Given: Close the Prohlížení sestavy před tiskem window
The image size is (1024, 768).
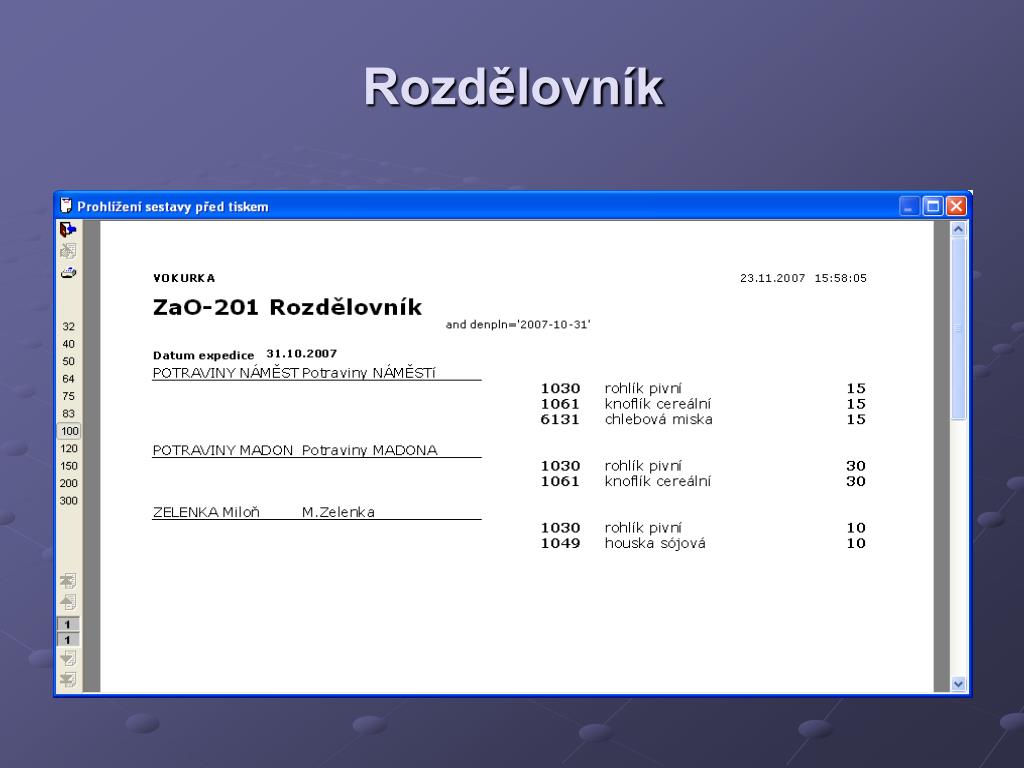Looking at the screenshot, I should click(956, 206).
